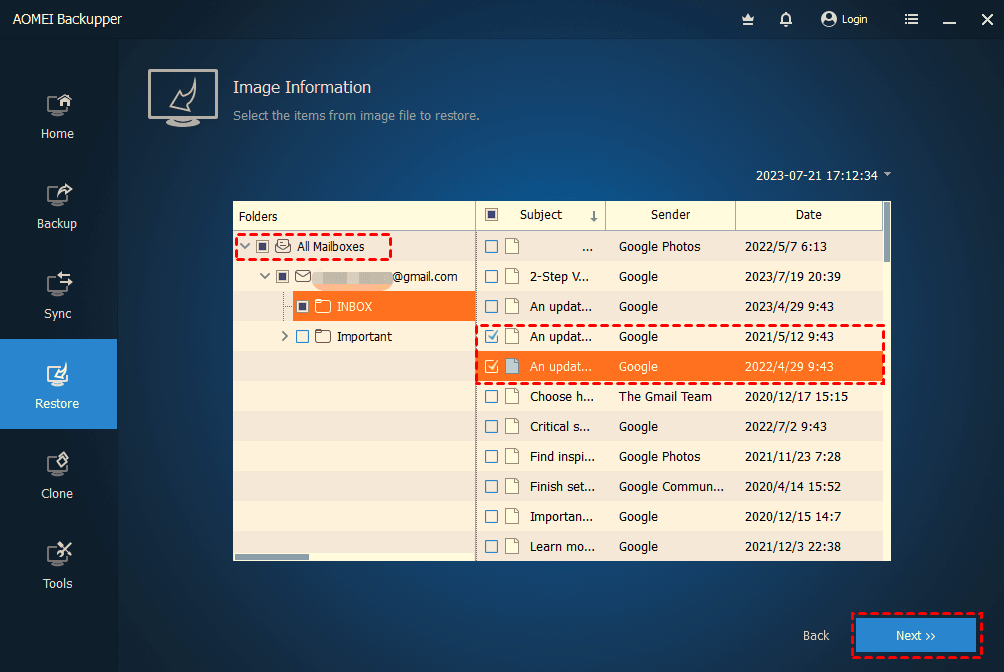The image size is (1004, 672).
Task: Tick the checkbox for The Gmail Team email
Action: 491,397
